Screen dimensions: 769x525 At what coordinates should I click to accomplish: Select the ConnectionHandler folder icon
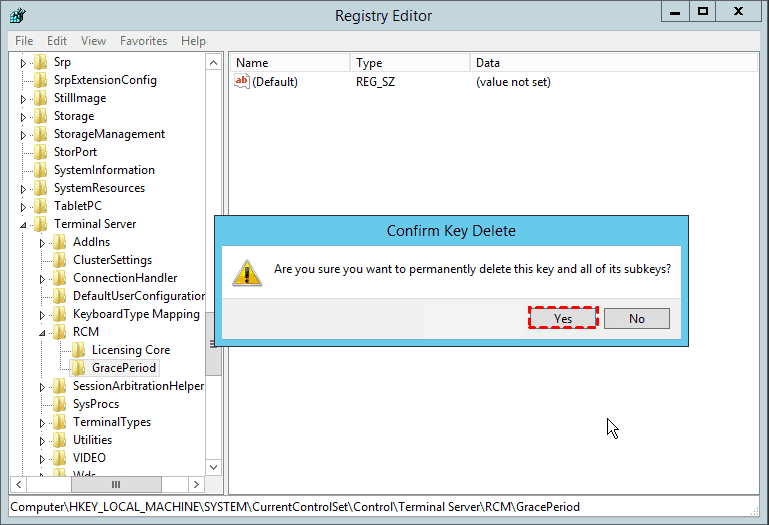60,278
